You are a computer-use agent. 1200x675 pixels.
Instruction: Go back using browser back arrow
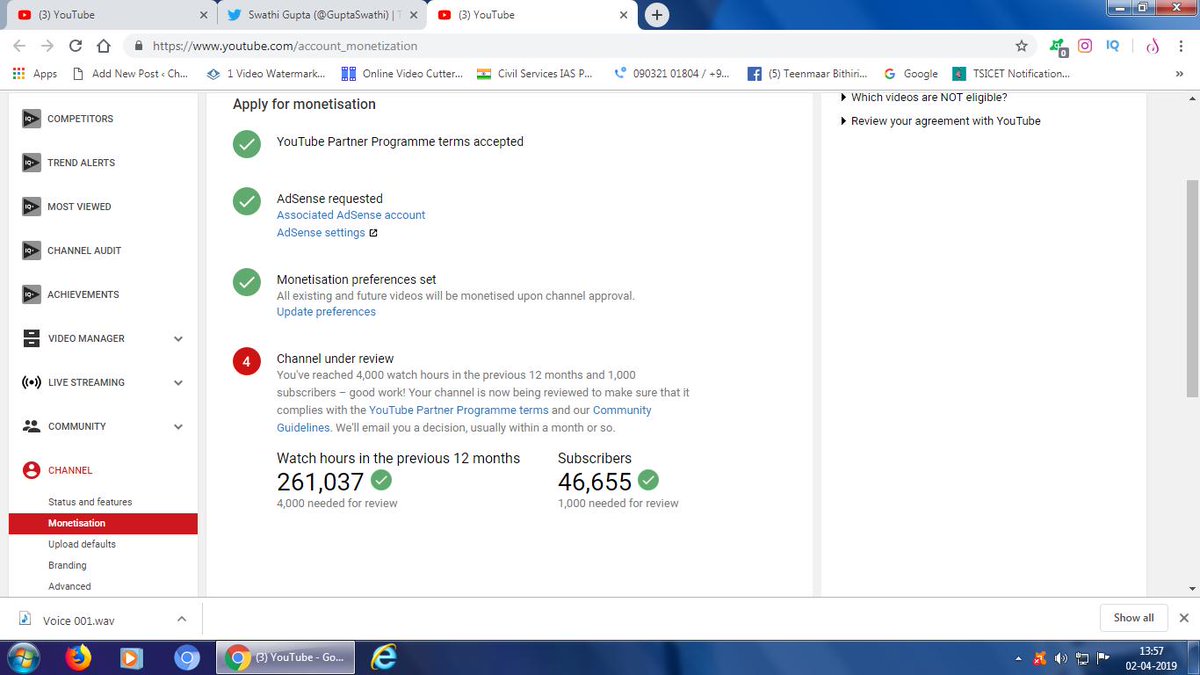tap(19, 46)
